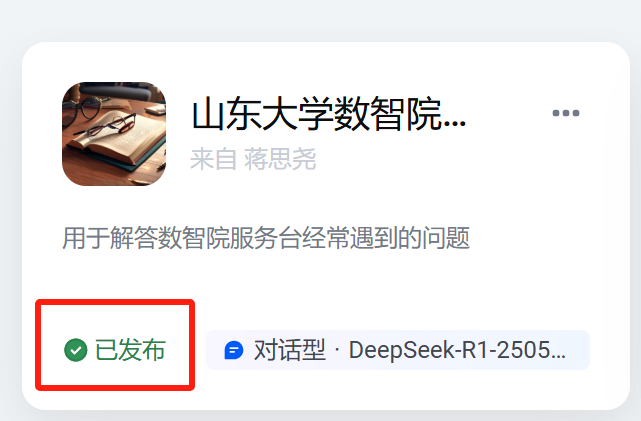Click the description 用于解答数智院服务台经常遇到的问题
The width and height of the screenshot is (641, 421).
[x=266, y=238]
